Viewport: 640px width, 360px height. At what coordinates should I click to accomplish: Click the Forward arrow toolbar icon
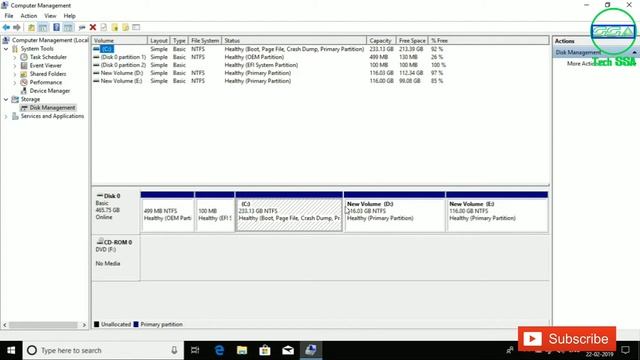point(17,27)
